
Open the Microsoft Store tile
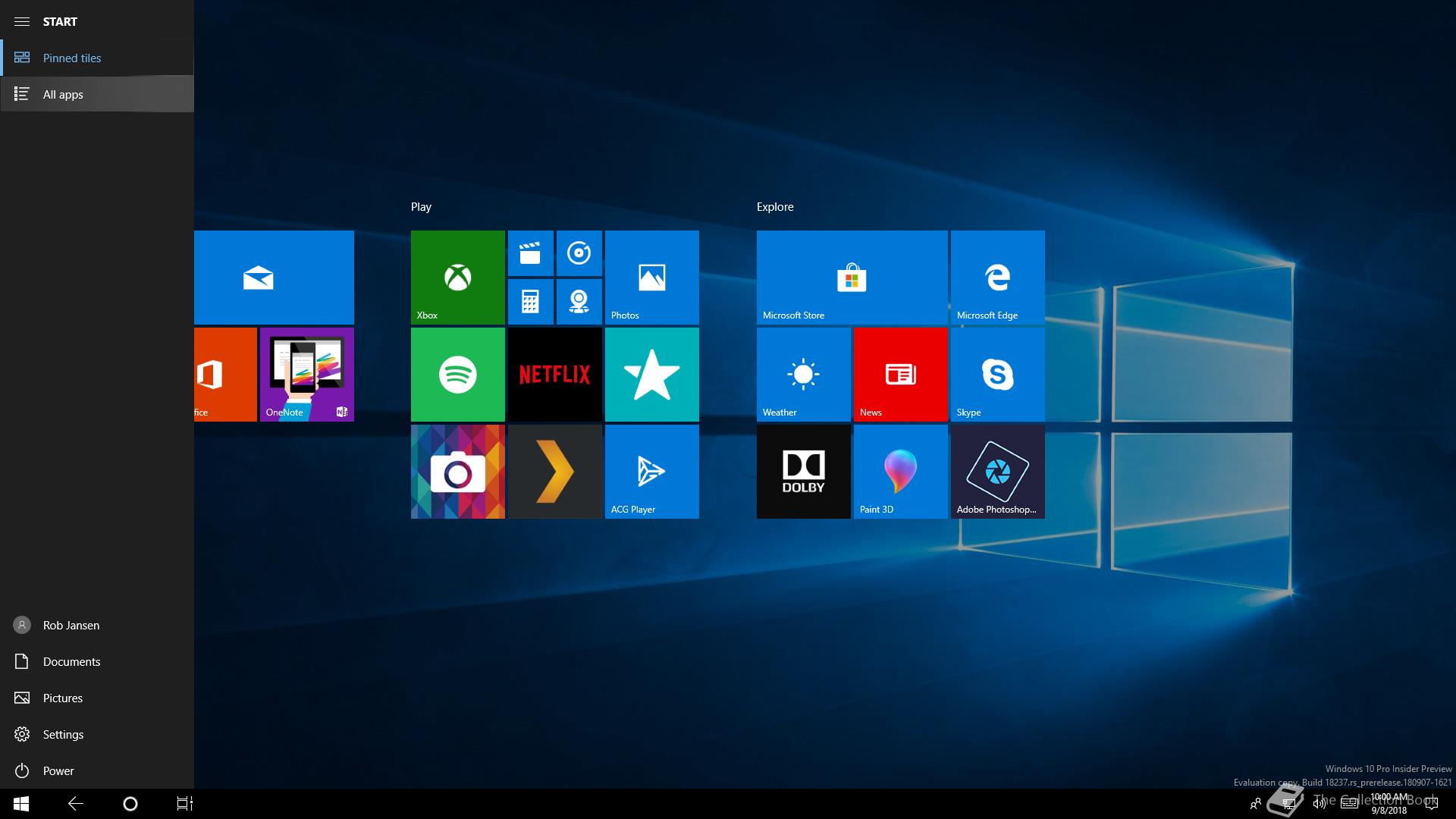tap(852, 278)
